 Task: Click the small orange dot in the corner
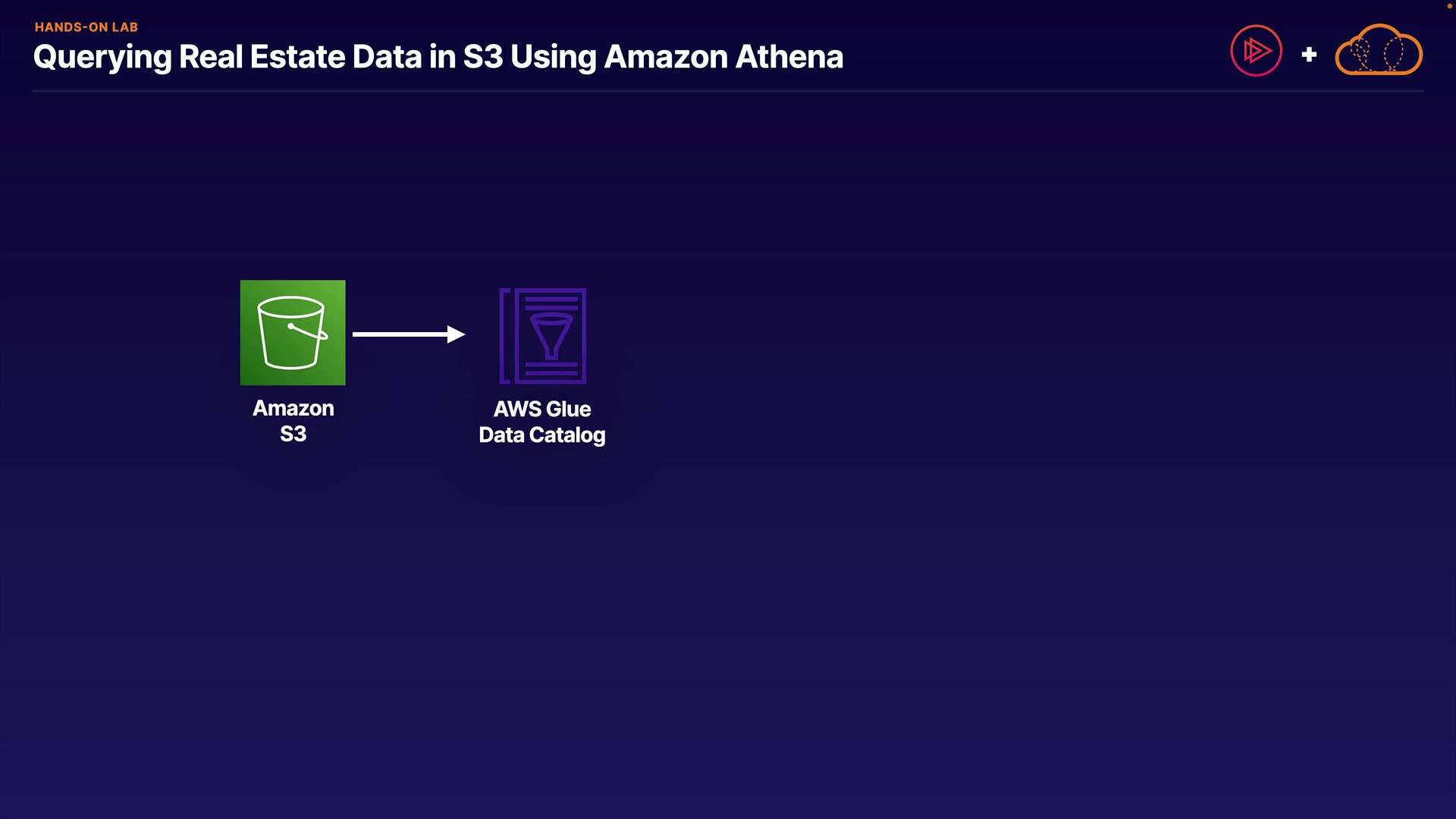pyautogui.click(x=1450, y=5)
